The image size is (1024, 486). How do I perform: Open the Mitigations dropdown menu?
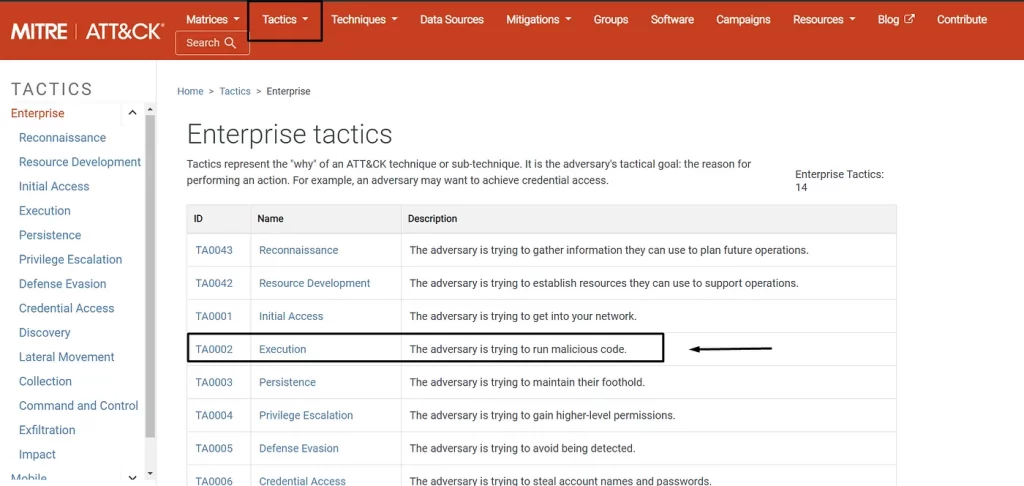pos(539,20)
